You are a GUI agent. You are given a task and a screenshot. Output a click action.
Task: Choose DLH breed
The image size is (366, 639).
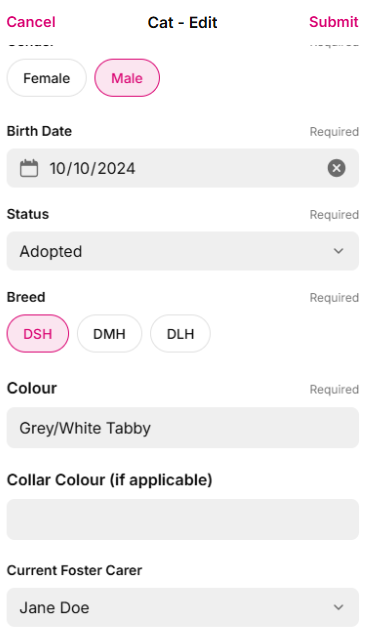(180, 334)
